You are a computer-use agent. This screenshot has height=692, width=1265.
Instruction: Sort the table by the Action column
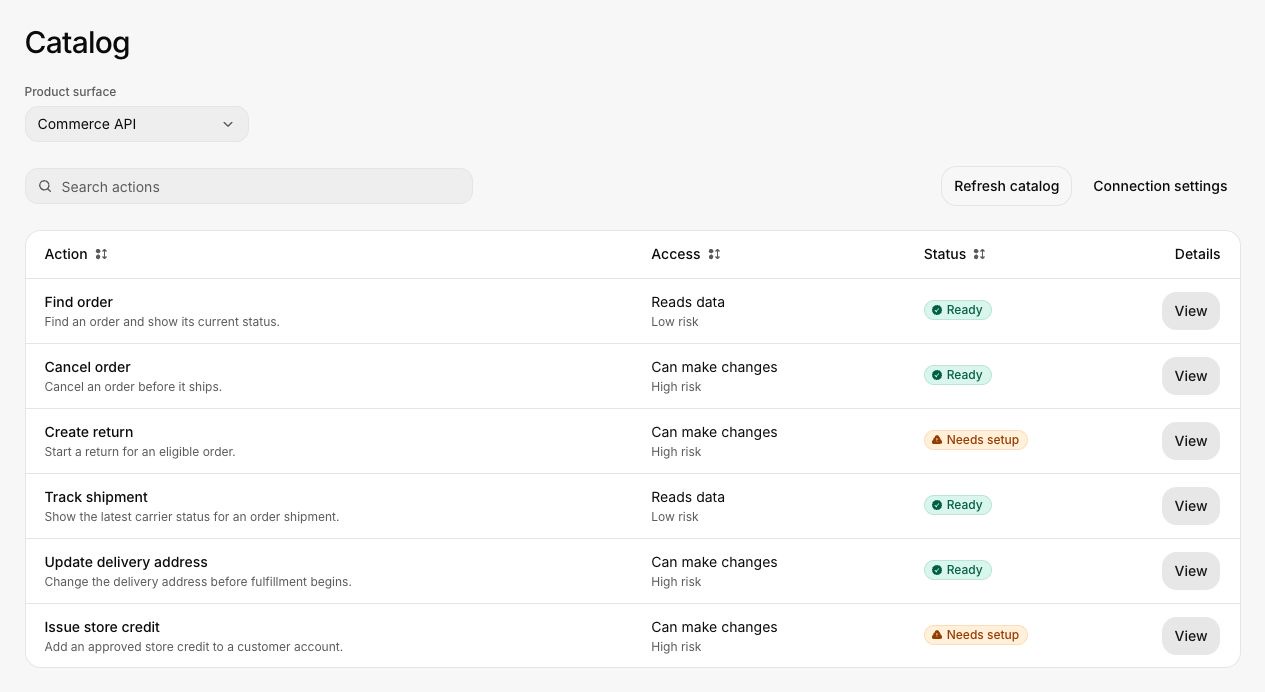point(101,254)
